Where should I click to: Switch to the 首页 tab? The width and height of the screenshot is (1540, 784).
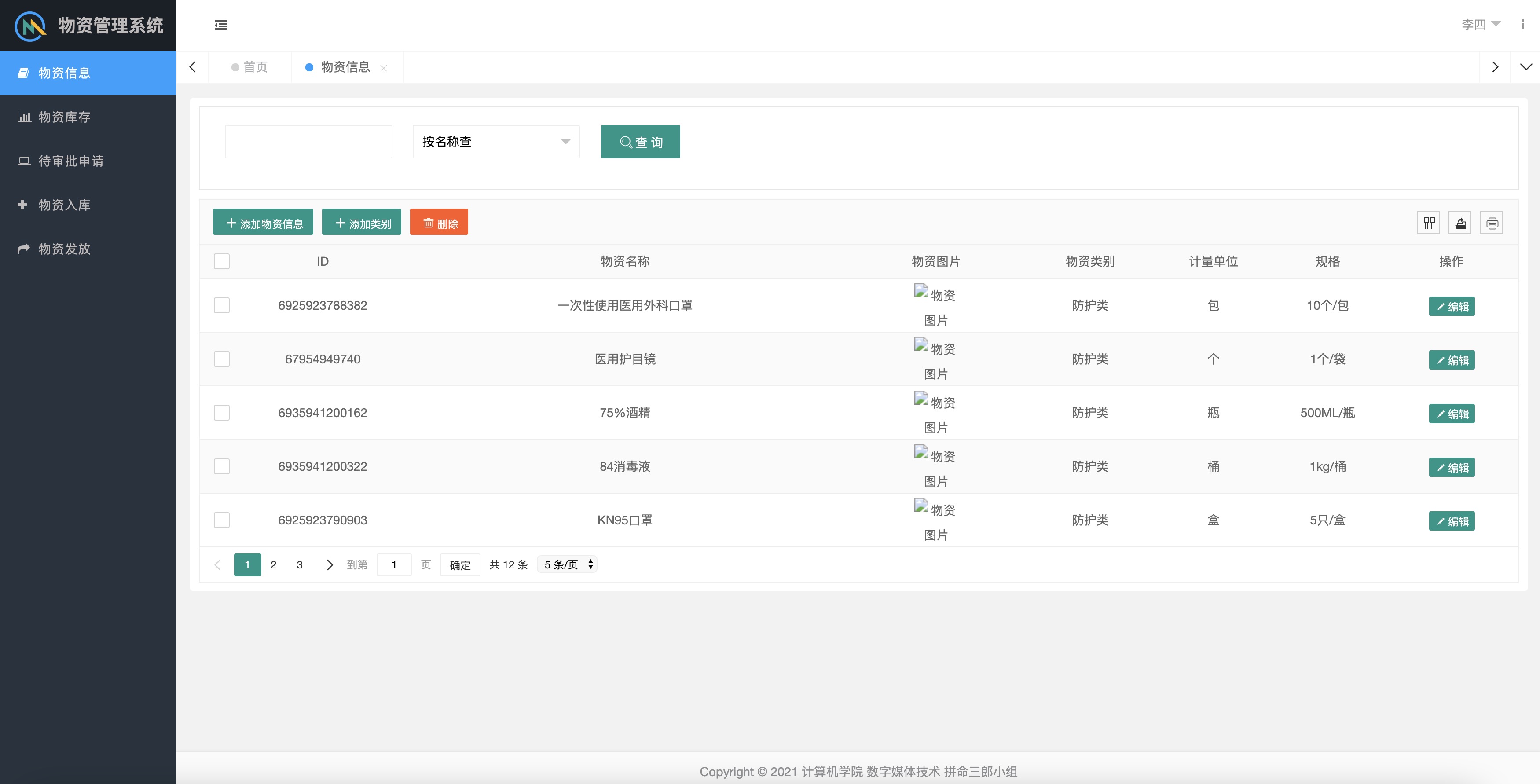pyautogui.click(x=250, y=67)
